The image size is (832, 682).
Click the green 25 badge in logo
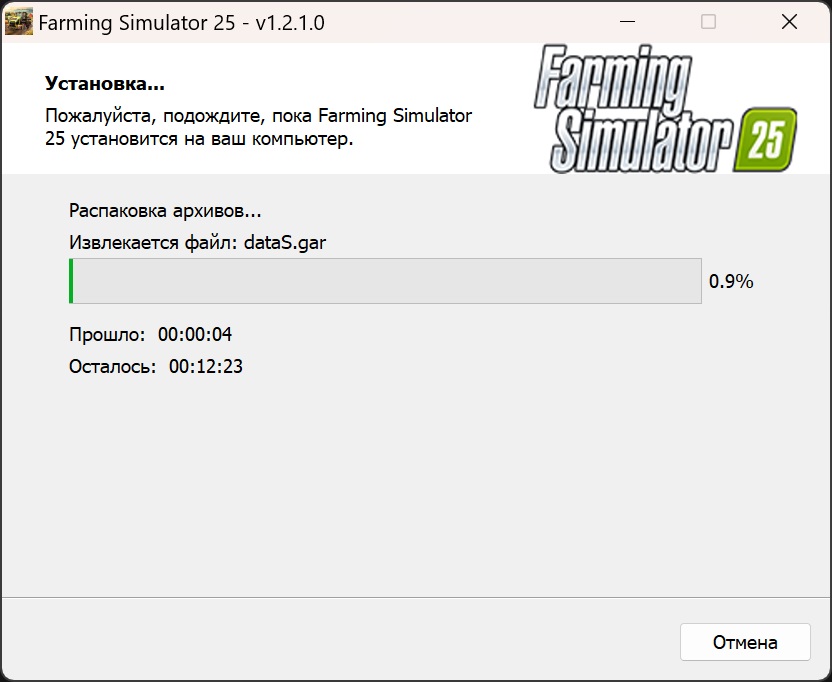pos(766,140)
